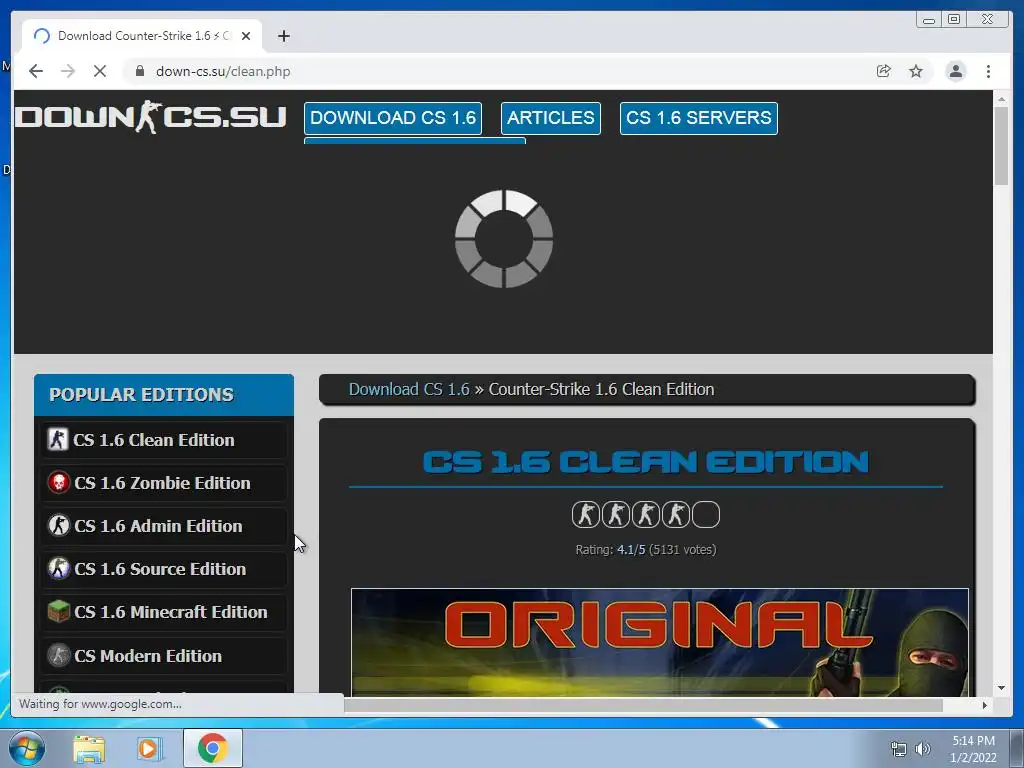
Task: Click the horizontal scroll right arrow
Action: coord(985,705)
